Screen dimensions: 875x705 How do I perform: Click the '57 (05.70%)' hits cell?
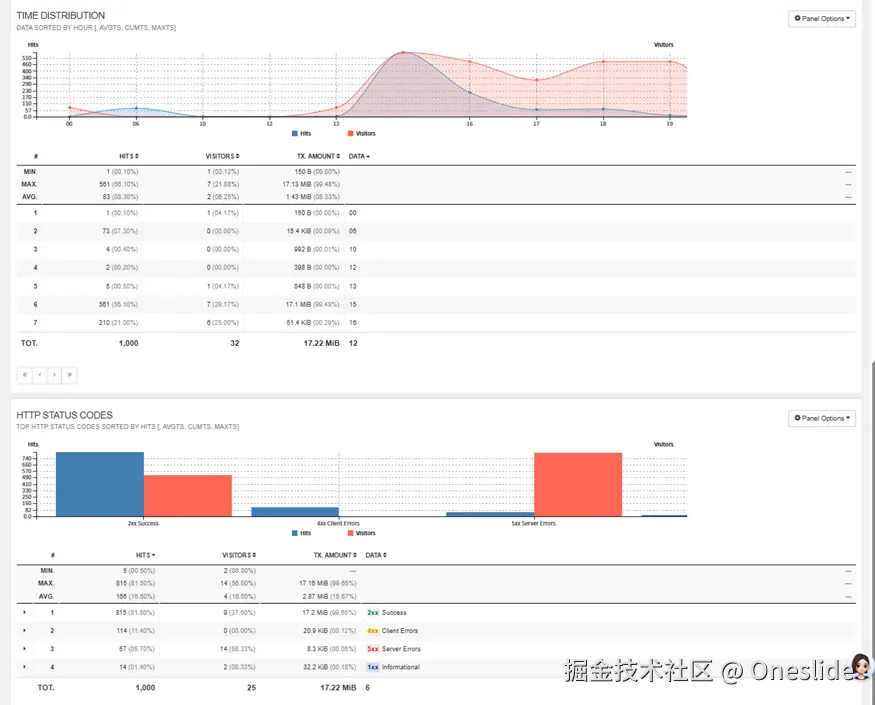click(x=137, y=649)
